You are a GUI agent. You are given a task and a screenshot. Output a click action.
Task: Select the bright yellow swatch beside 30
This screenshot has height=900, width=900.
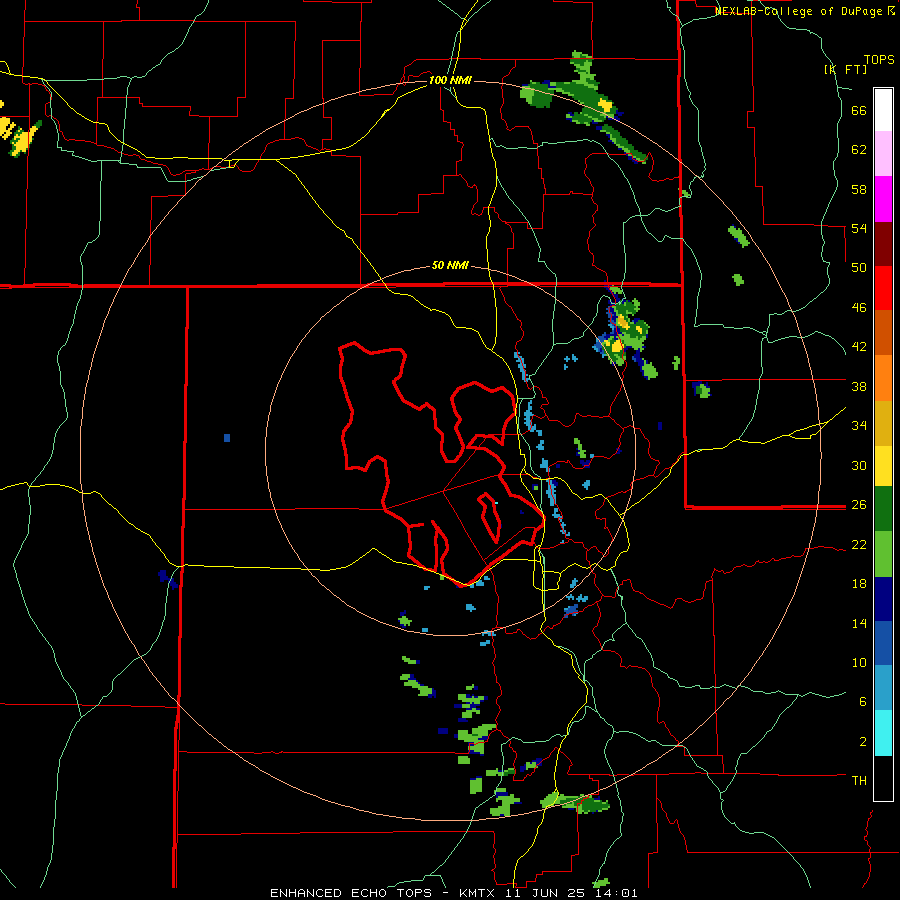pyautogui.click(x=883, y=466)
